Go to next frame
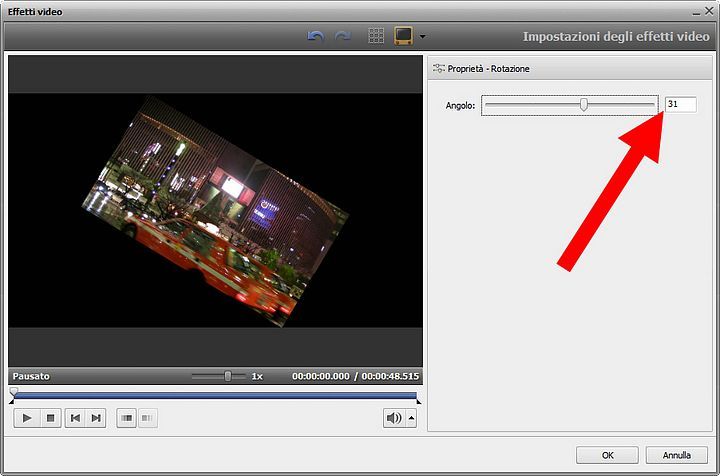Image resolution: width=720 pixels, height=476 pixels. coord(96,418)
